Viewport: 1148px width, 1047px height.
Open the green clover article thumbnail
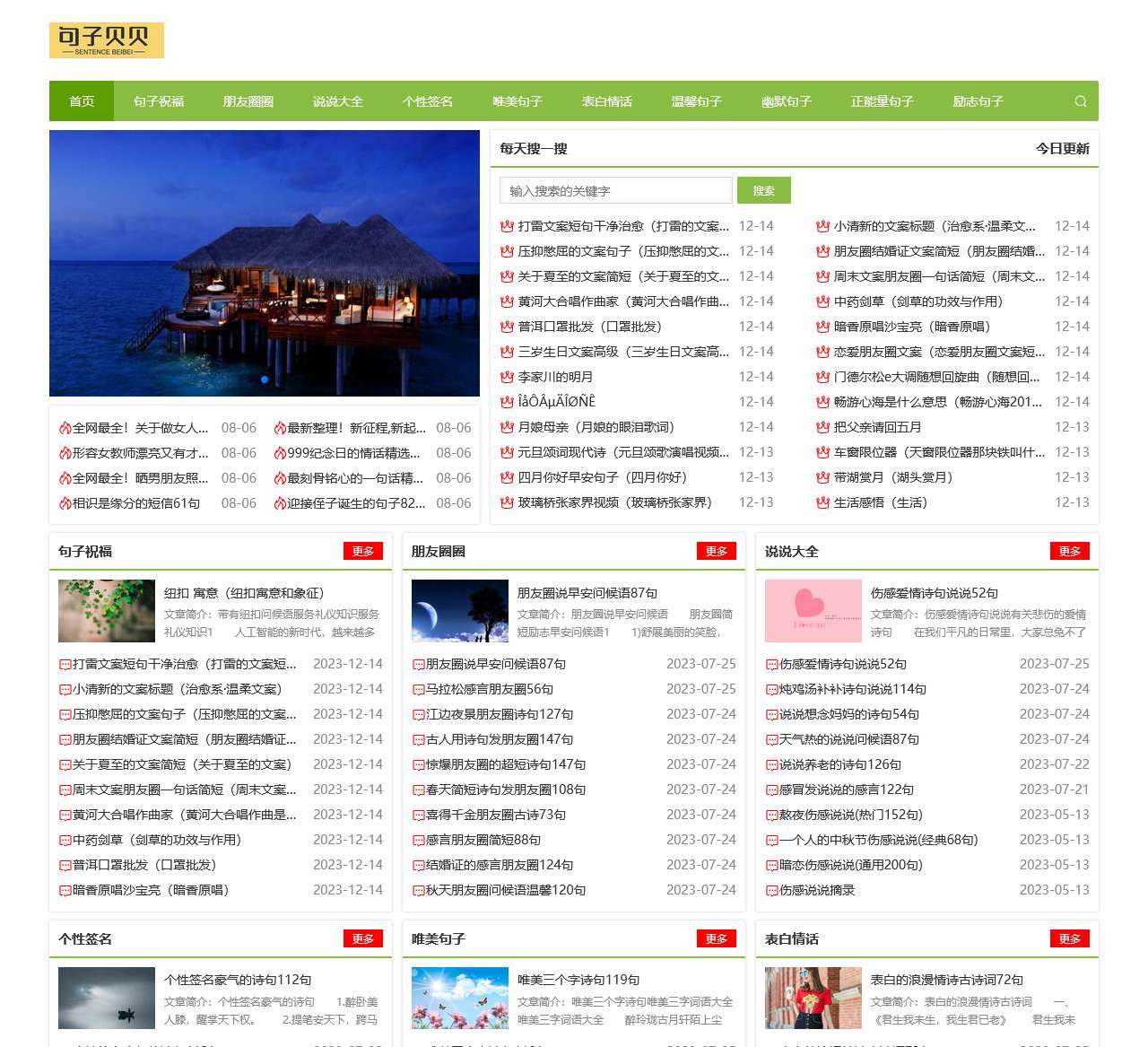point(107,611)
